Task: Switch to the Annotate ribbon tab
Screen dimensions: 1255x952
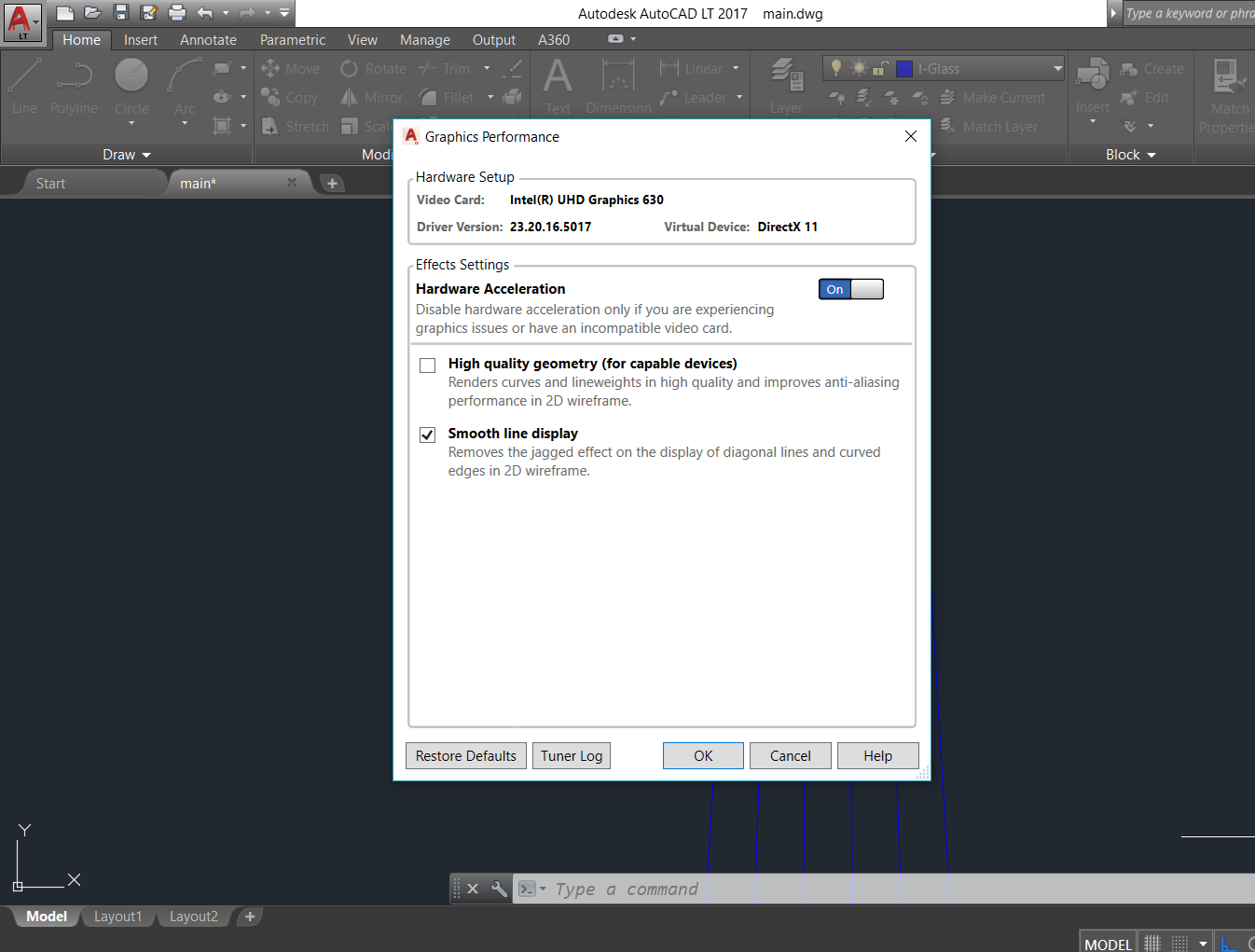Action: tap(208, 39)
